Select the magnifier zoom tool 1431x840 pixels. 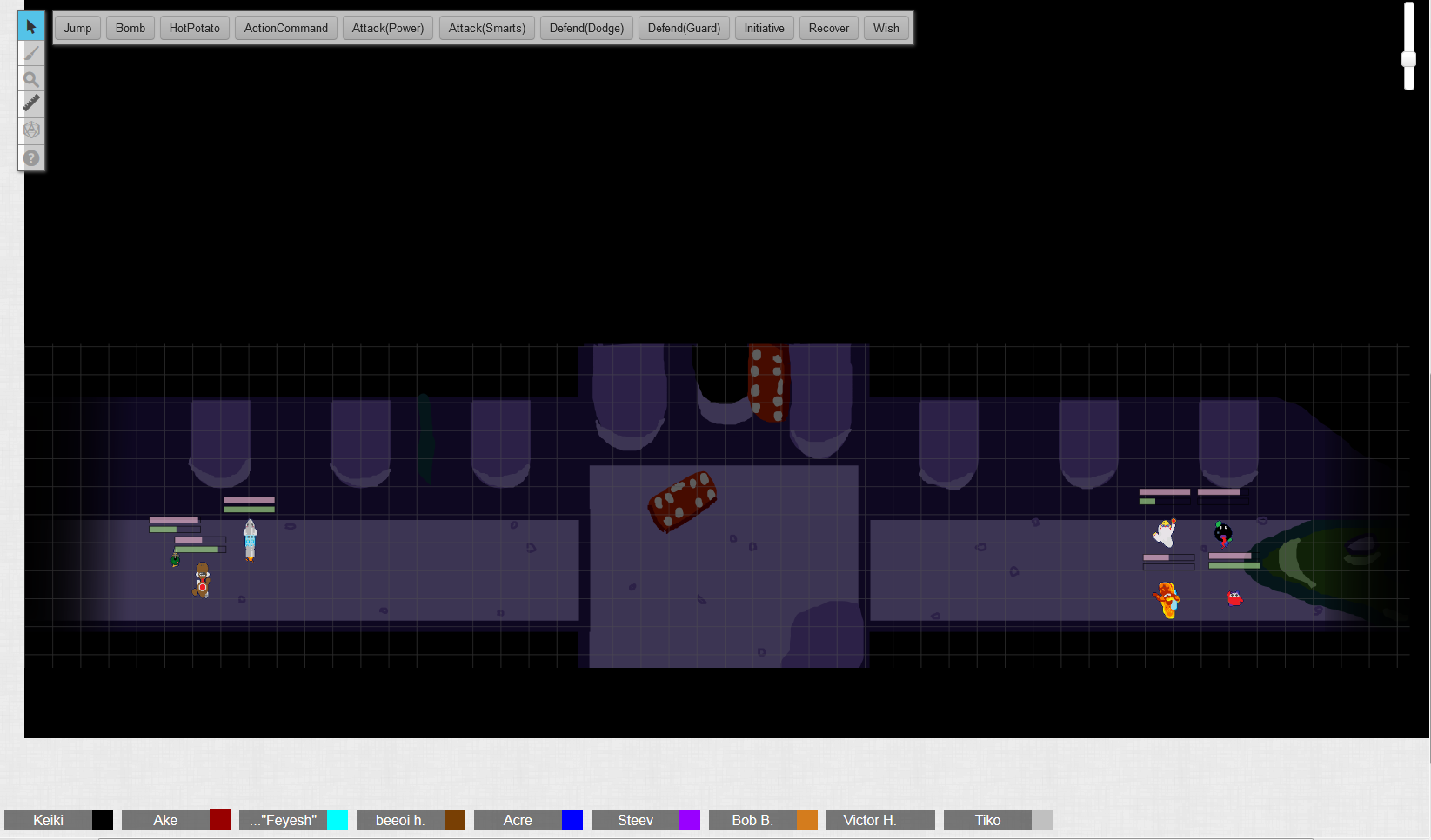point(31,79)
